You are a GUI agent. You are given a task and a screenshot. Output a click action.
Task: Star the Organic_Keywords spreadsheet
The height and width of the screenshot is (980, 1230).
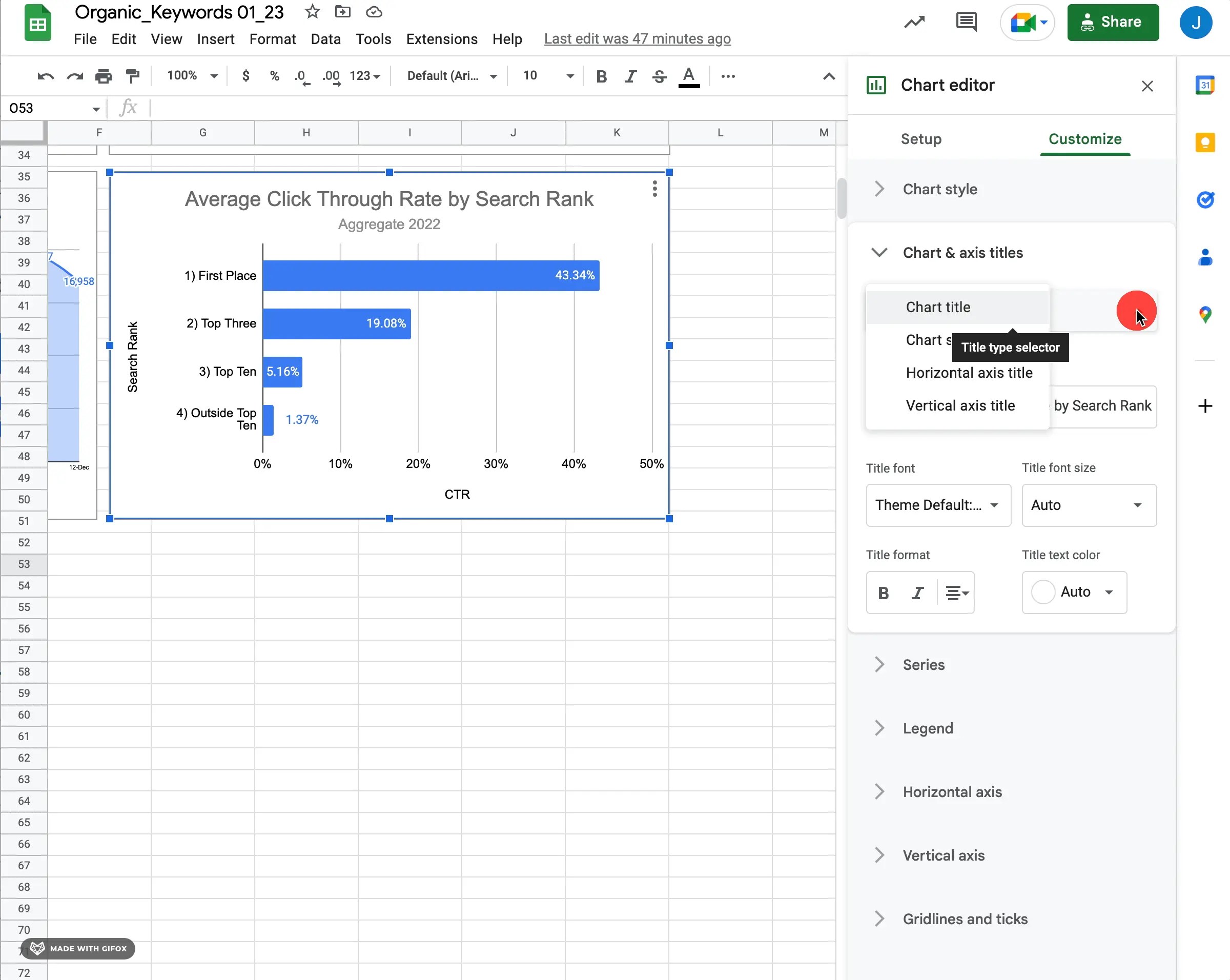point(312,11)
